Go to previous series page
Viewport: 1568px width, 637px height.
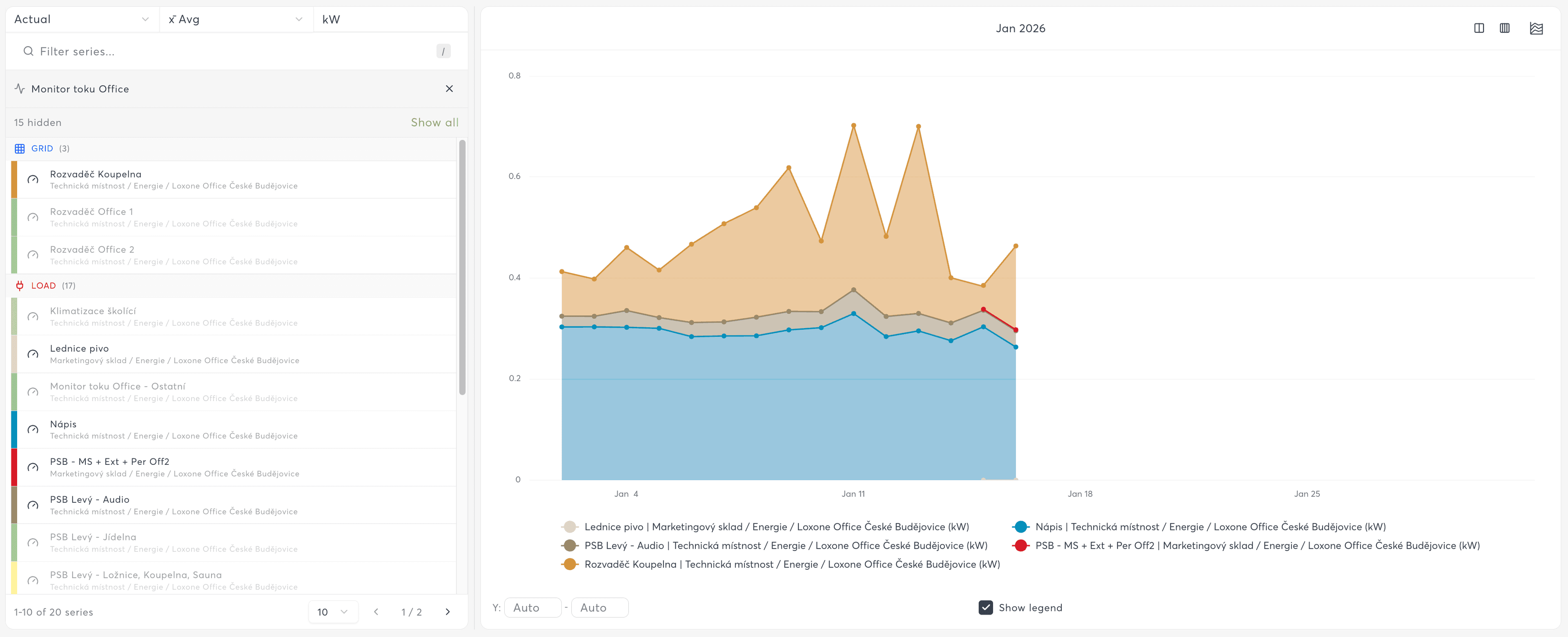tap(376, 612)
